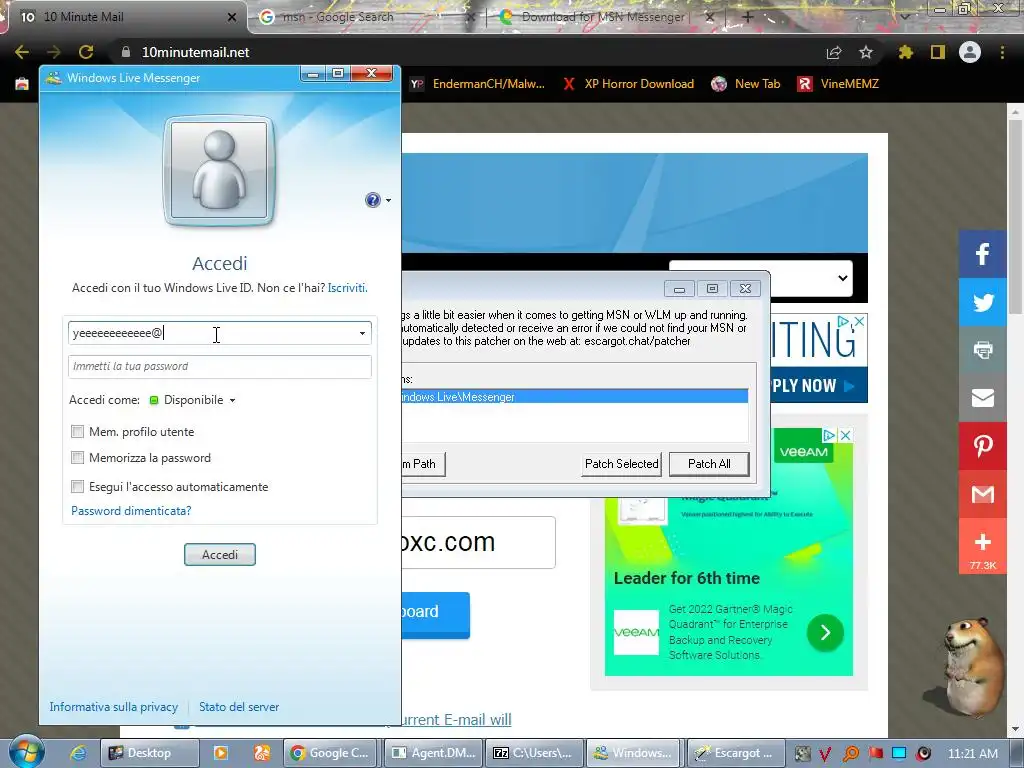Click Patch Selected button
The image size is (1024, 768).
point(621,464)
